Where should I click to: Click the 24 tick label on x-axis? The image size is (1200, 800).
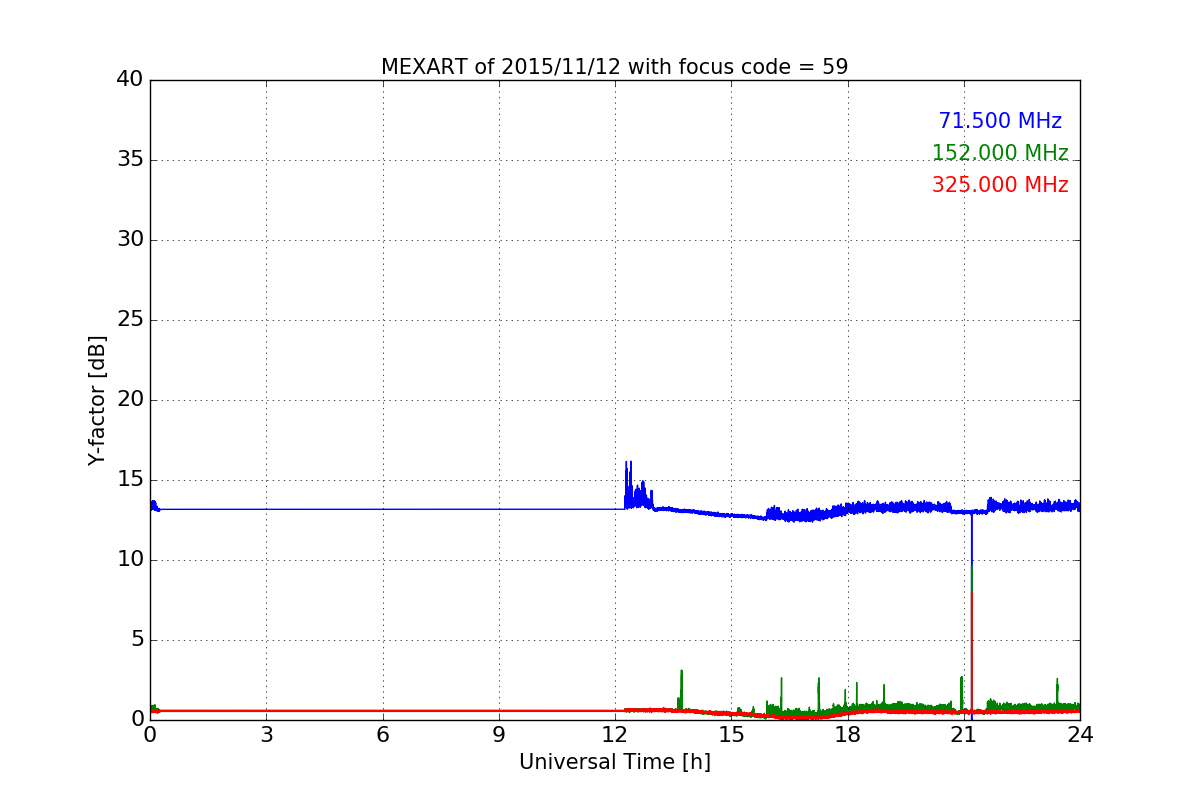tap(1080, 734)
